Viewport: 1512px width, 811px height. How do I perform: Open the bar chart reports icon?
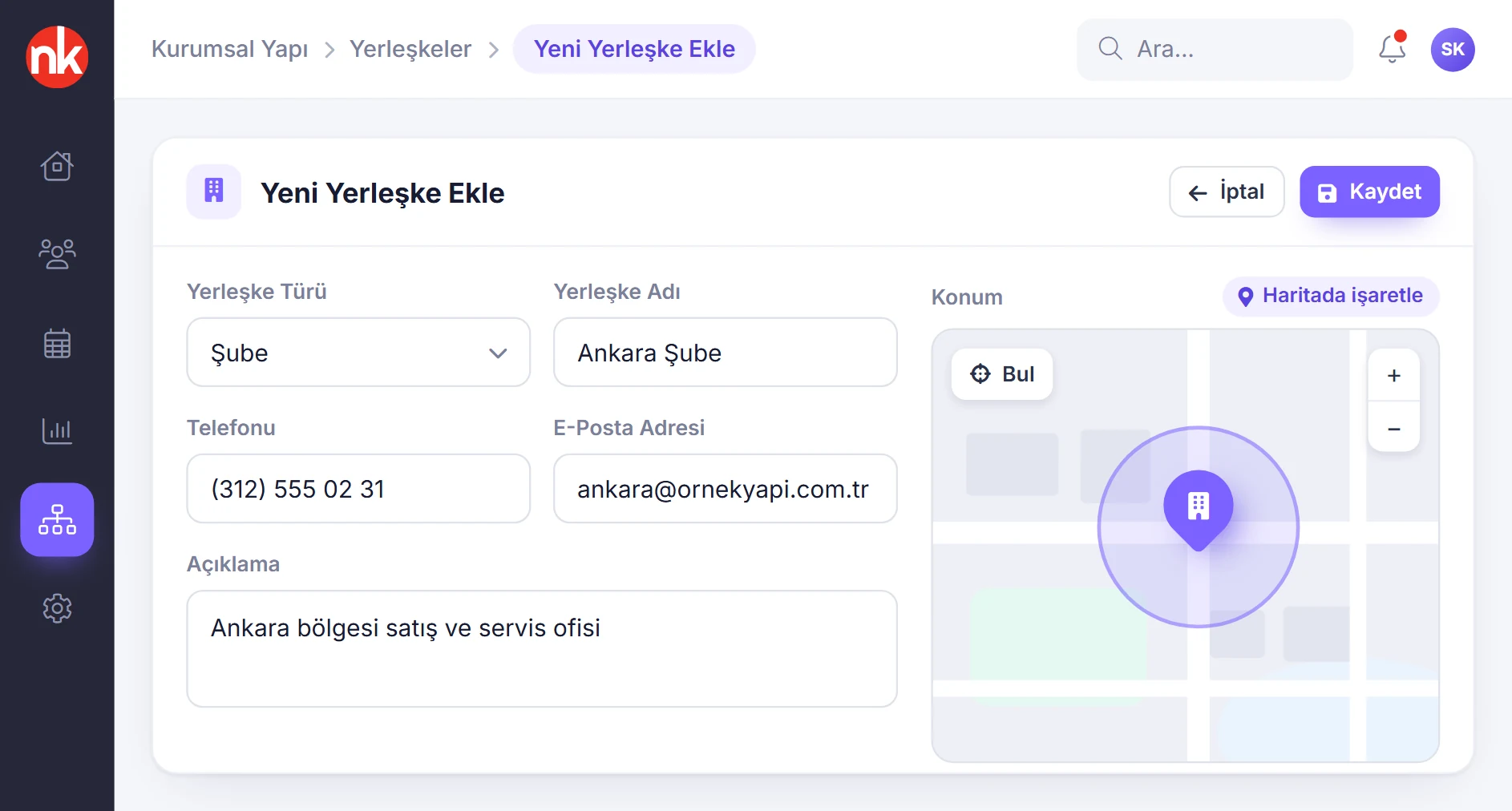[57, 431]
